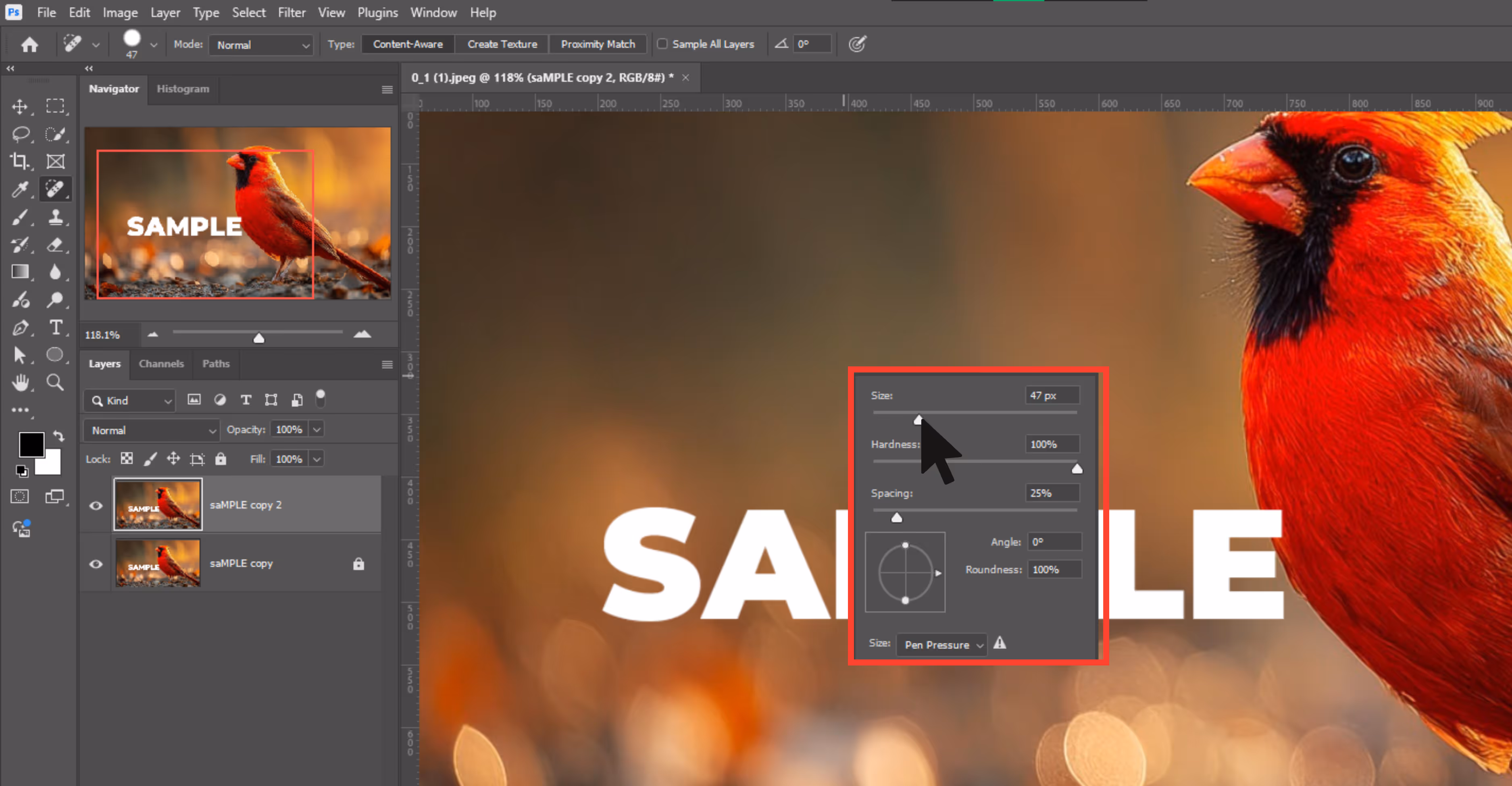Image resolution: width=1512 pixels, height=786 pixels.
Task: Select the Pen tool
Action: tap(20, 327)
